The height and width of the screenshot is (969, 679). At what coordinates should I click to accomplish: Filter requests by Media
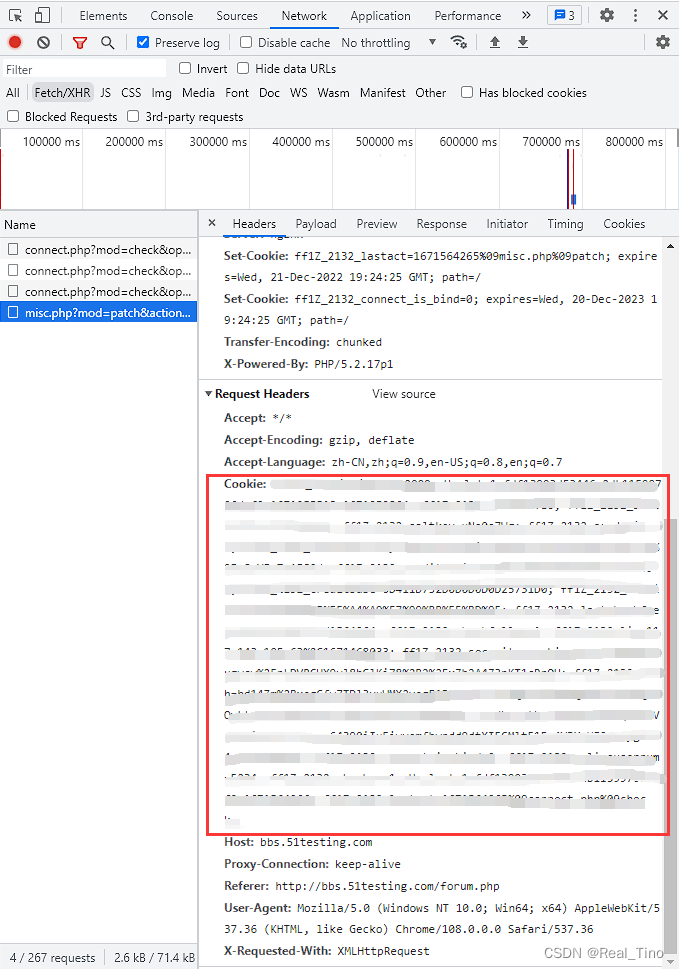pyautogui.click(x=198, y=93)
